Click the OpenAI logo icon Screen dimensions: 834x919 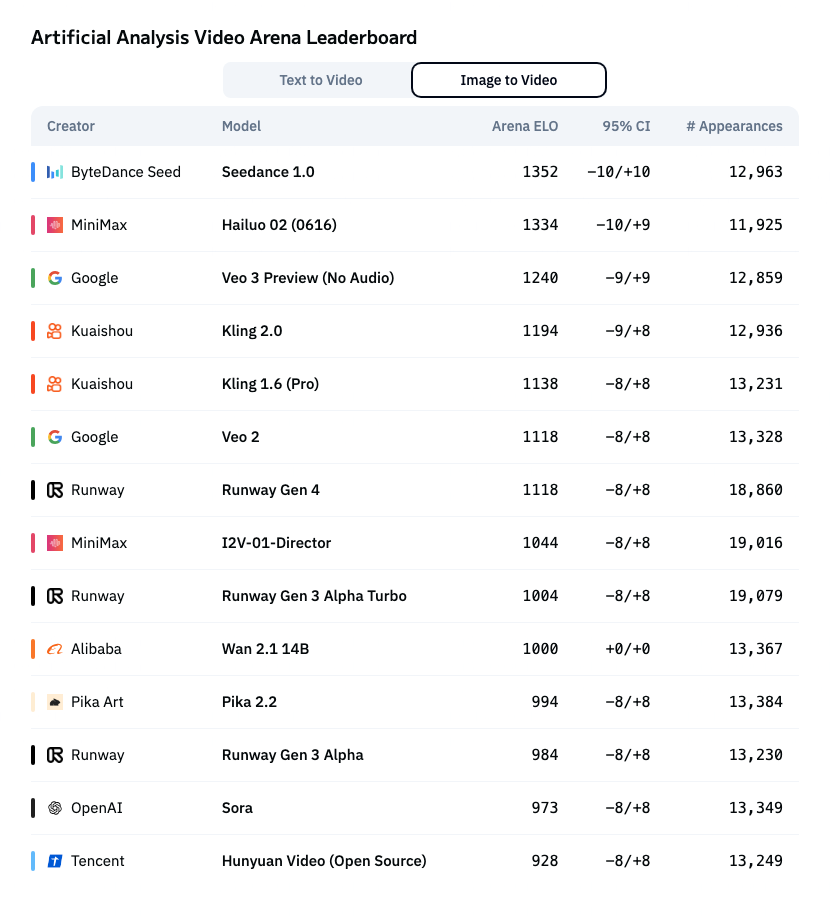(55, 808)
